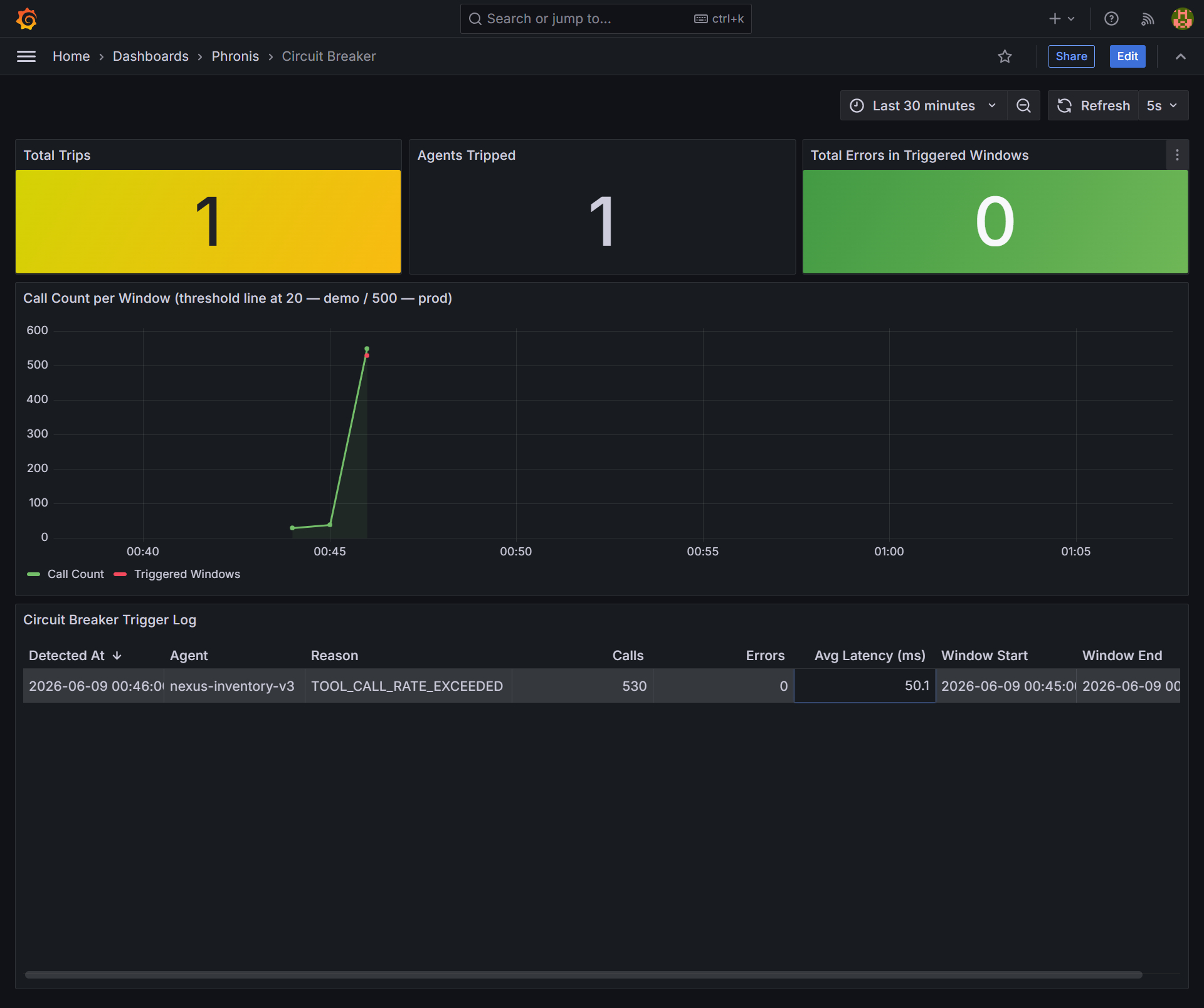Click the Circuit Breaker Trigger Log title
Screen dimensions: 1204x1008
pyautogui.click(x=110, y=620)
